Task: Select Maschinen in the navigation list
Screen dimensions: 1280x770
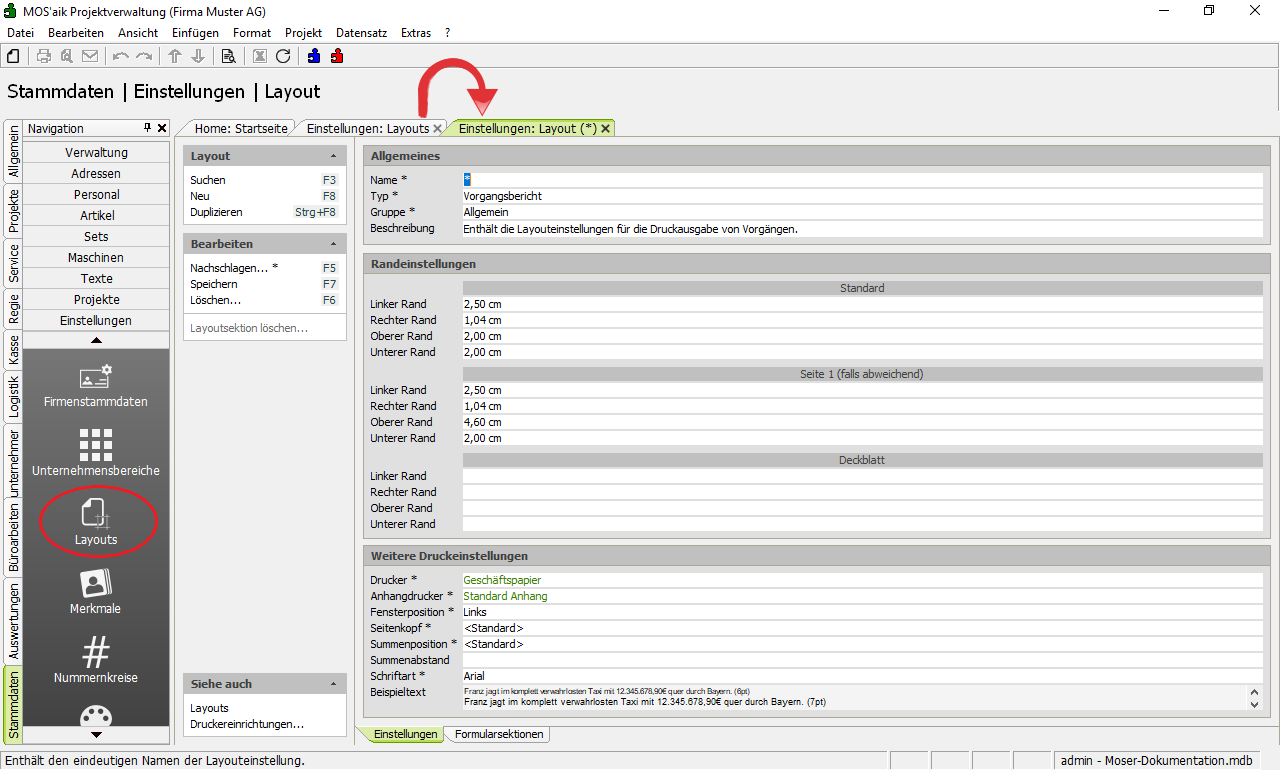Action: (x=96, y=258)
